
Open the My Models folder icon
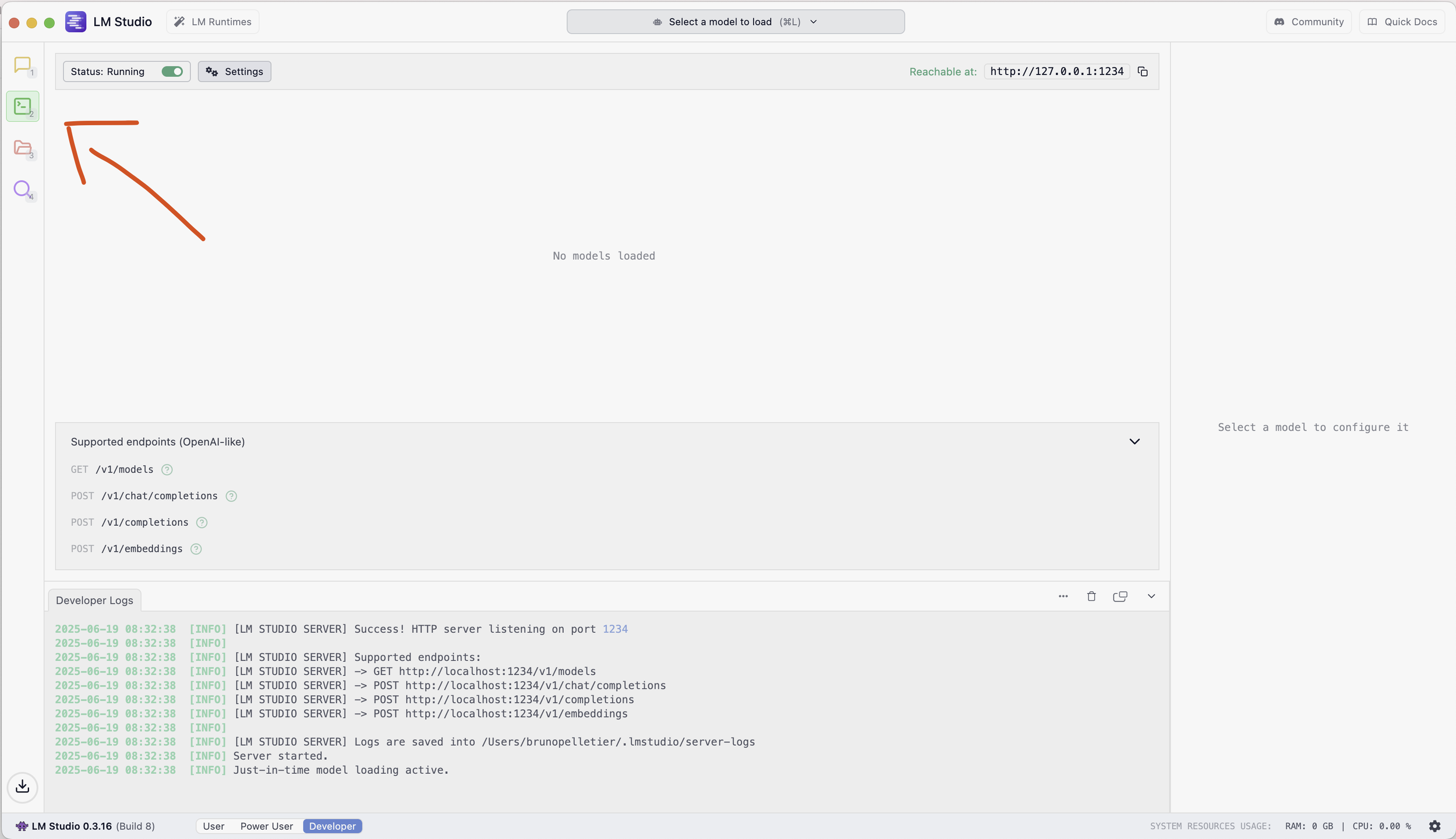tap(22, 148)
